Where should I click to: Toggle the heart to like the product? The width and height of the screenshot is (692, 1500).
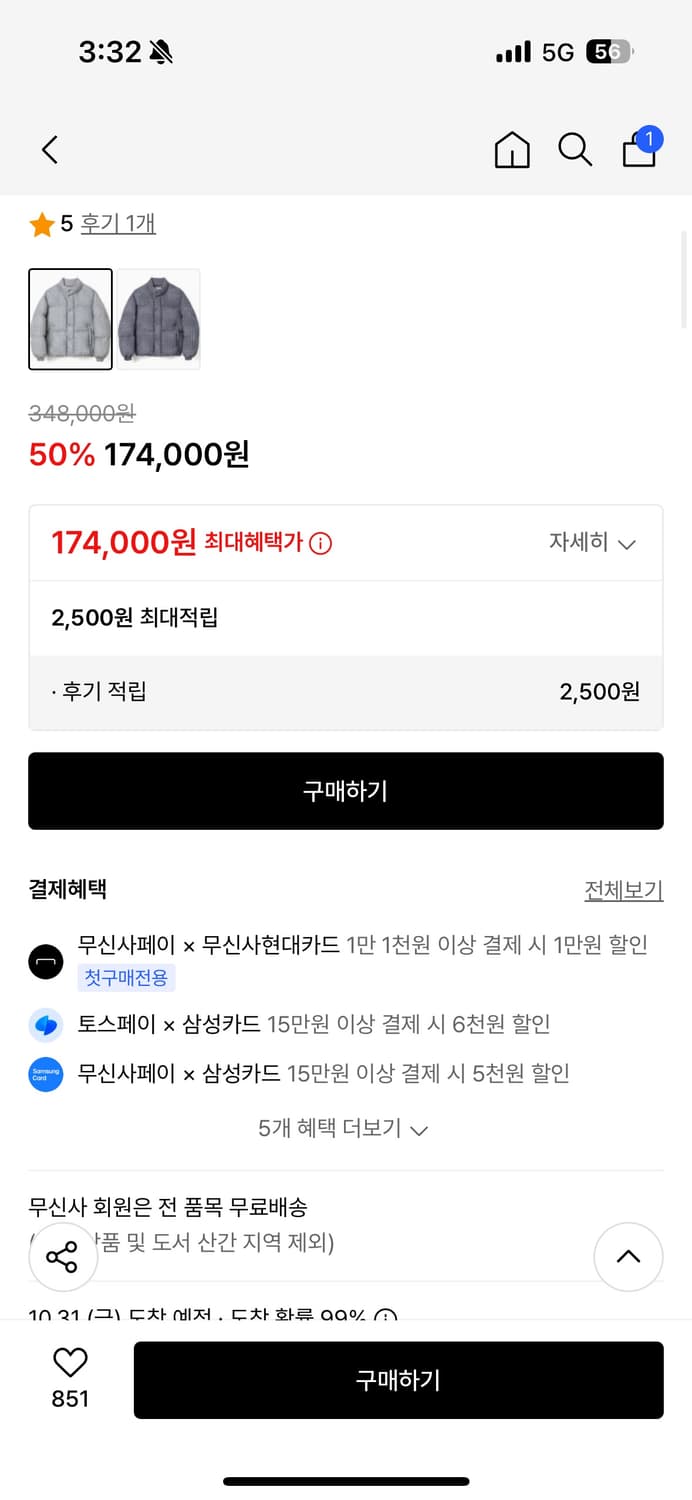(69, 1366)
